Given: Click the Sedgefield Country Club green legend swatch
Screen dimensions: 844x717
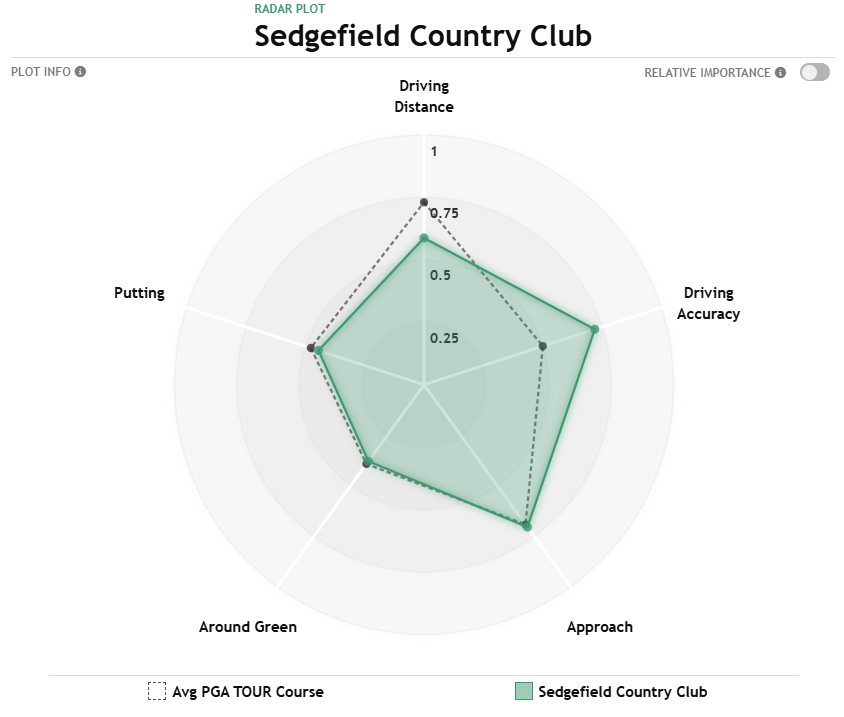Looking at the screenshot, I should [x=524, y=691].
